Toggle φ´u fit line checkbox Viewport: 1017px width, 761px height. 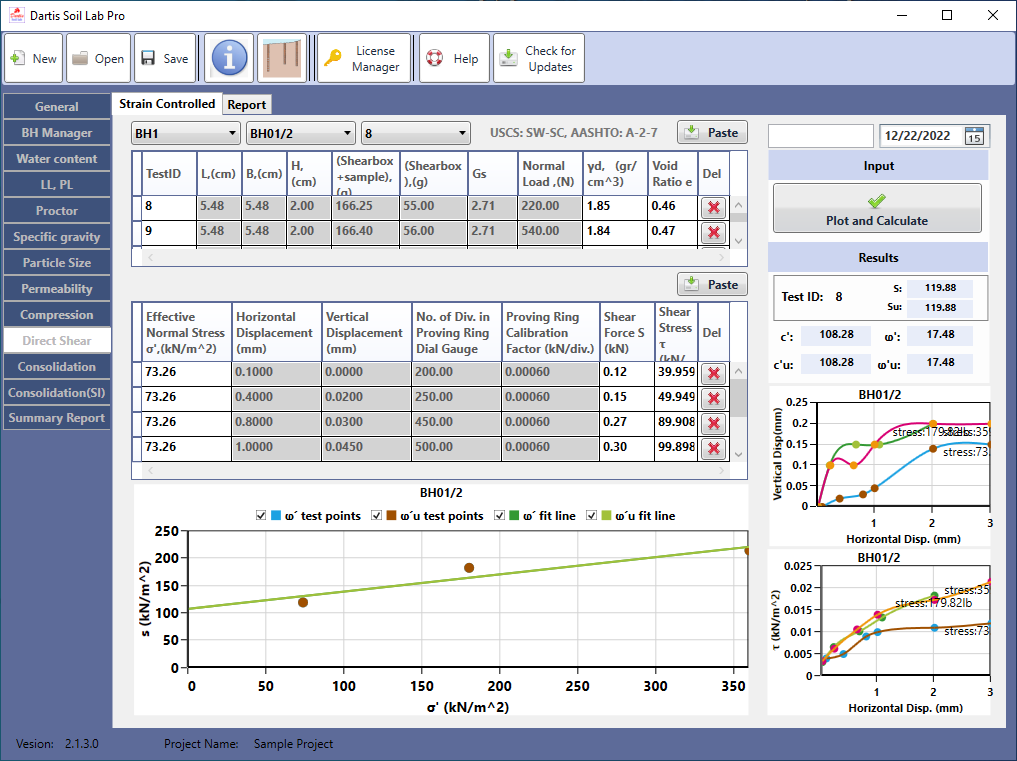[591, 515]
